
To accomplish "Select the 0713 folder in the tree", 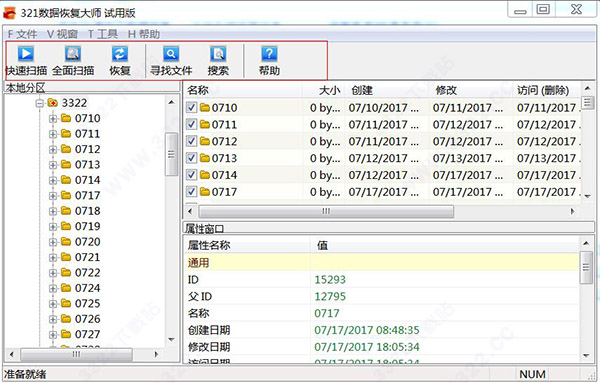I will (81, 165).
